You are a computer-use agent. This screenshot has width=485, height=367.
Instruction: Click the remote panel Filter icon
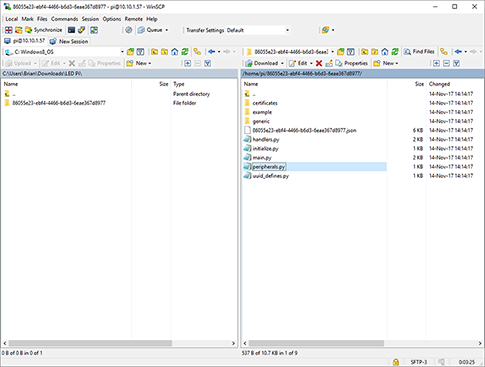(350, 52)
